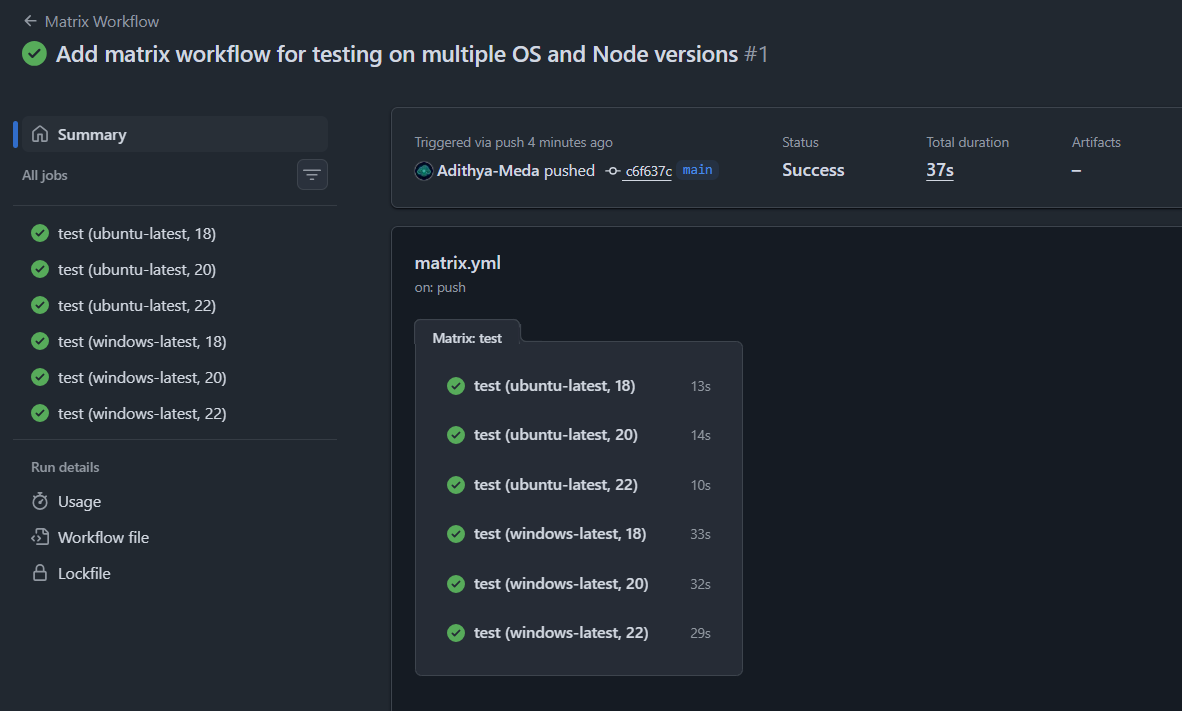The height and width of the screenshot is (711, 1182).
Task: Click the Usage stopwatch icon
Action: (x=40, y=501)
